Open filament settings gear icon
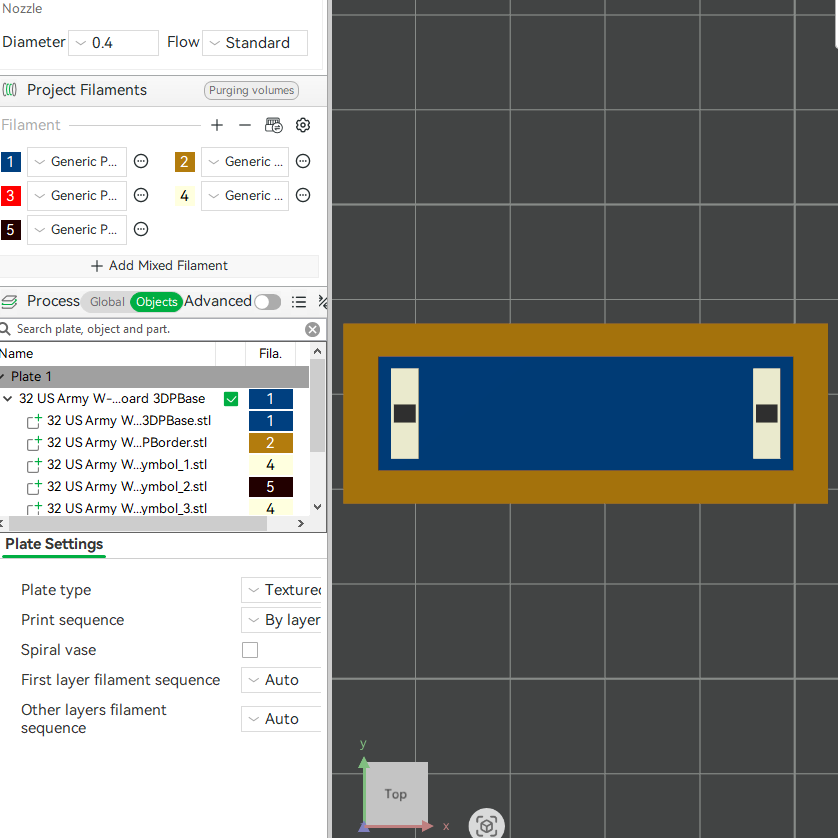The width and height of the screenshot is (838, 838). (303, 125)
